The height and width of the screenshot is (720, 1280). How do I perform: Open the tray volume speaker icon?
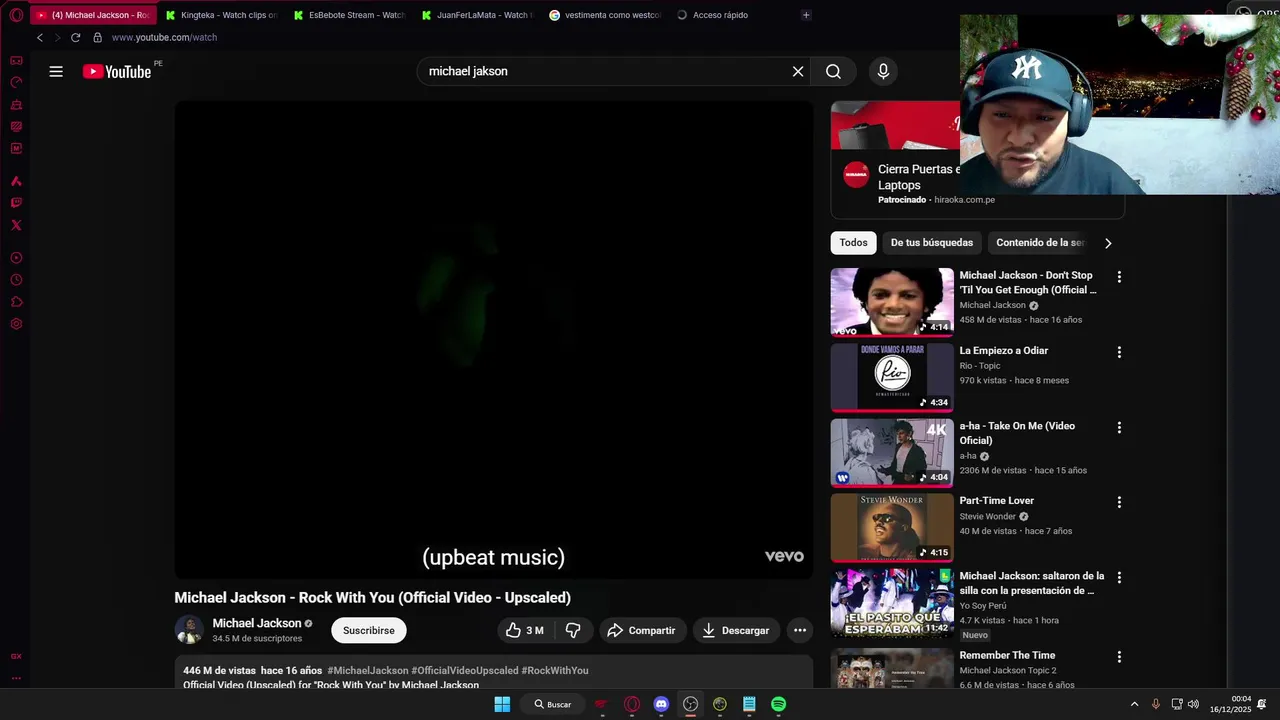click(1193, 704)
